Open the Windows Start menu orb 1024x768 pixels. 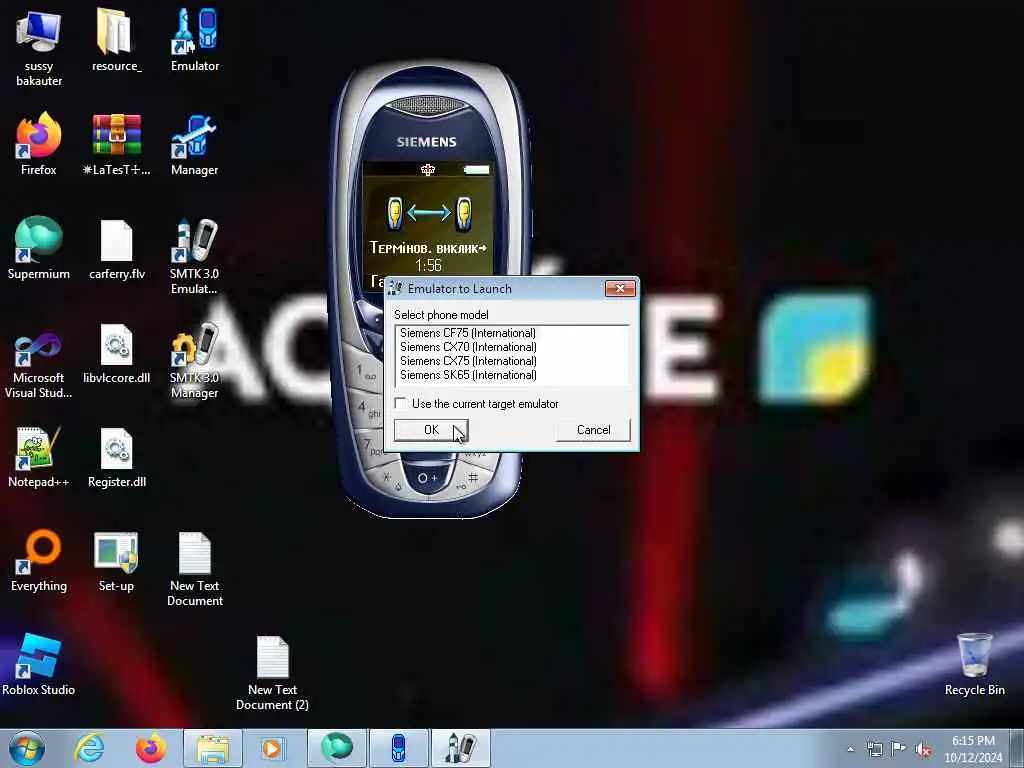point(27,748)
